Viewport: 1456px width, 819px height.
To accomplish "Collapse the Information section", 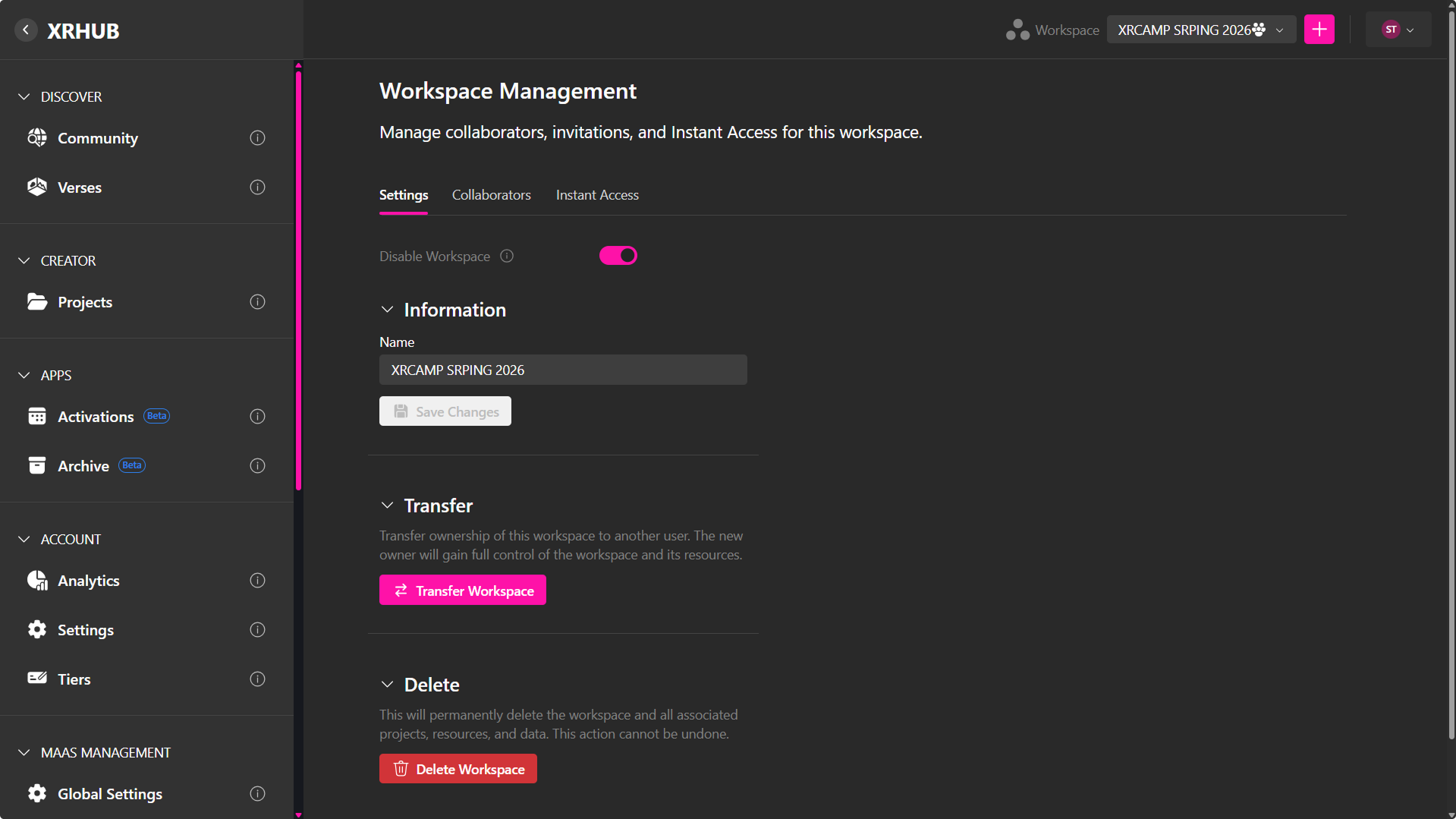I will (387, 310).
